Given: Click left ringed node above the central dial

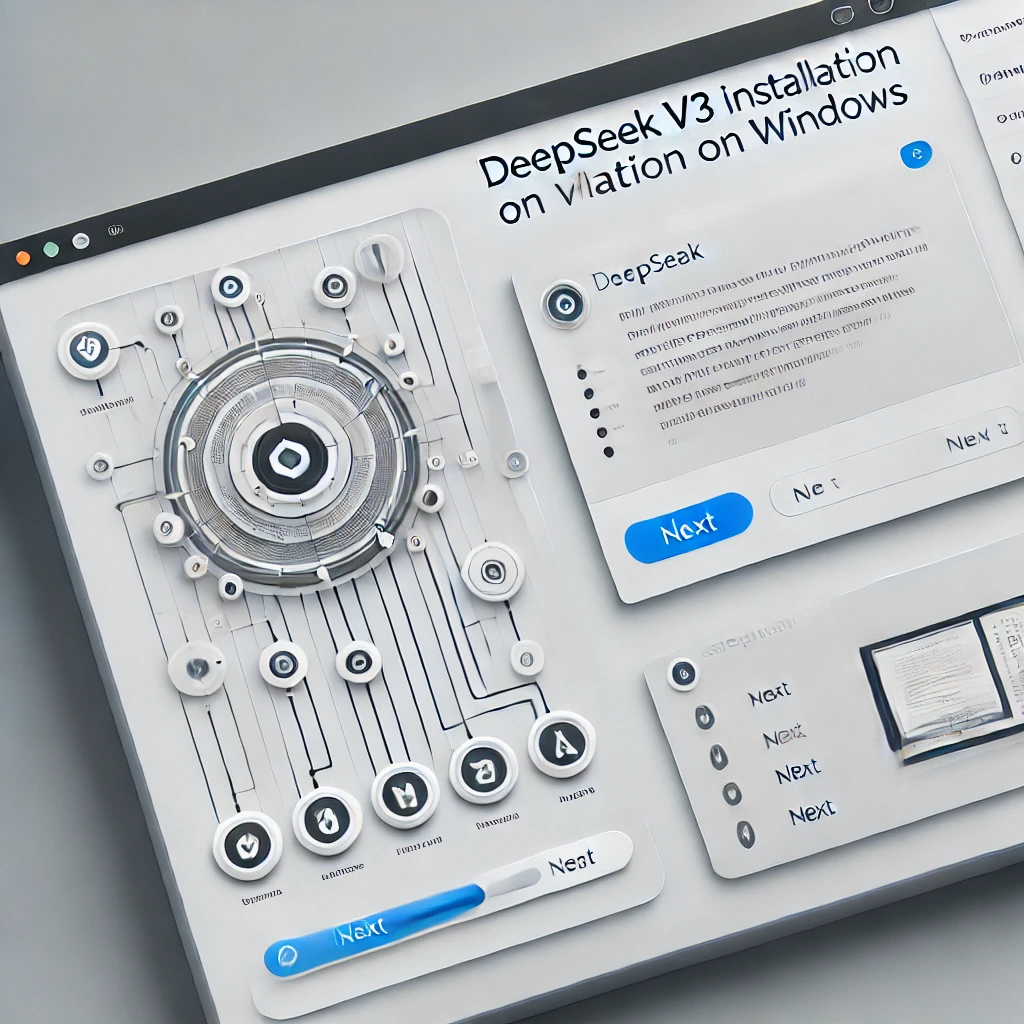Looking at the screenshot, I should 231,287.
